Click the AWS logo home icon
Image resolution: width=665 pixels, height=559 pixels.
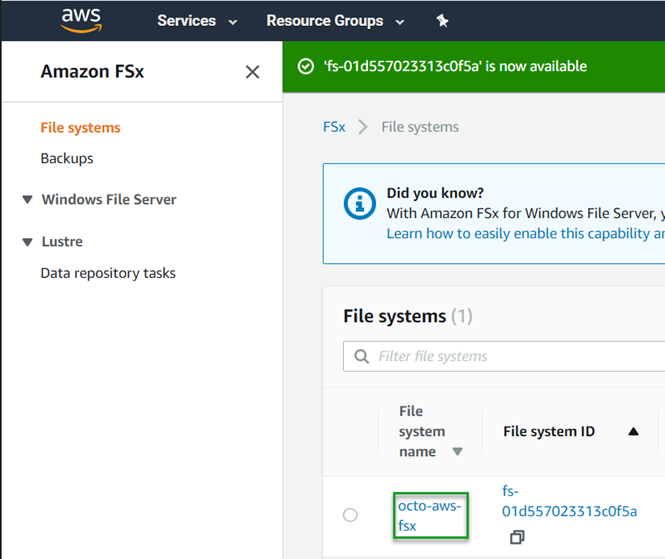coord(81,20)
